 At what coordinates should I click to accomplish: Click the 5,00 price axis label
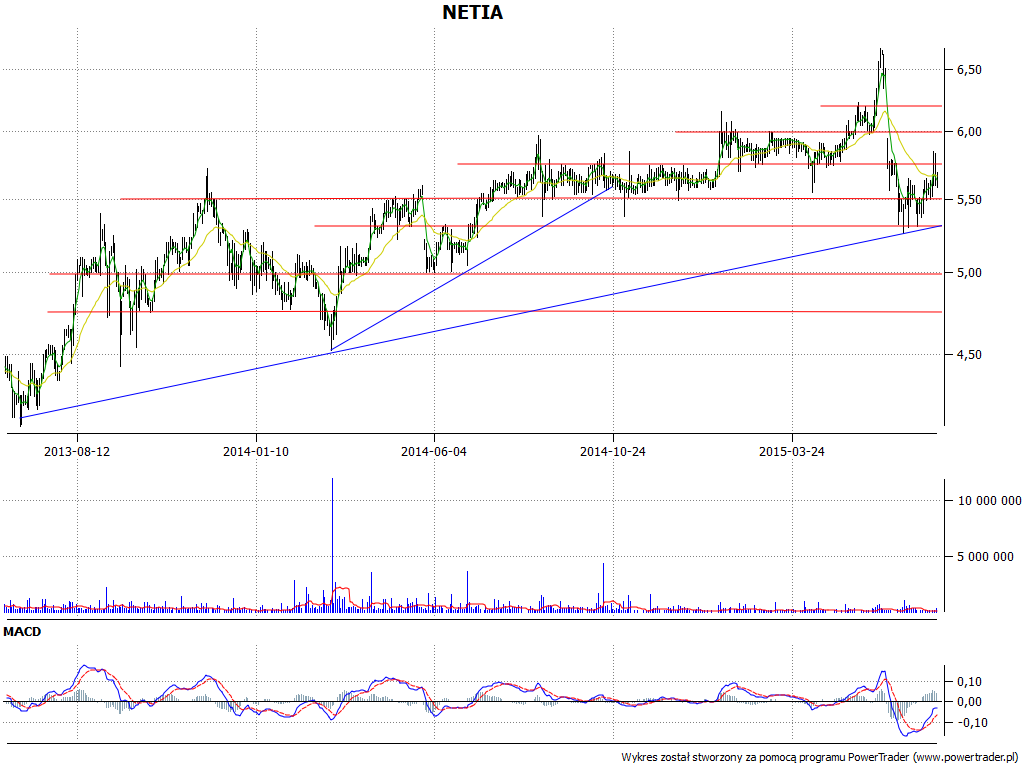(970, 273)
